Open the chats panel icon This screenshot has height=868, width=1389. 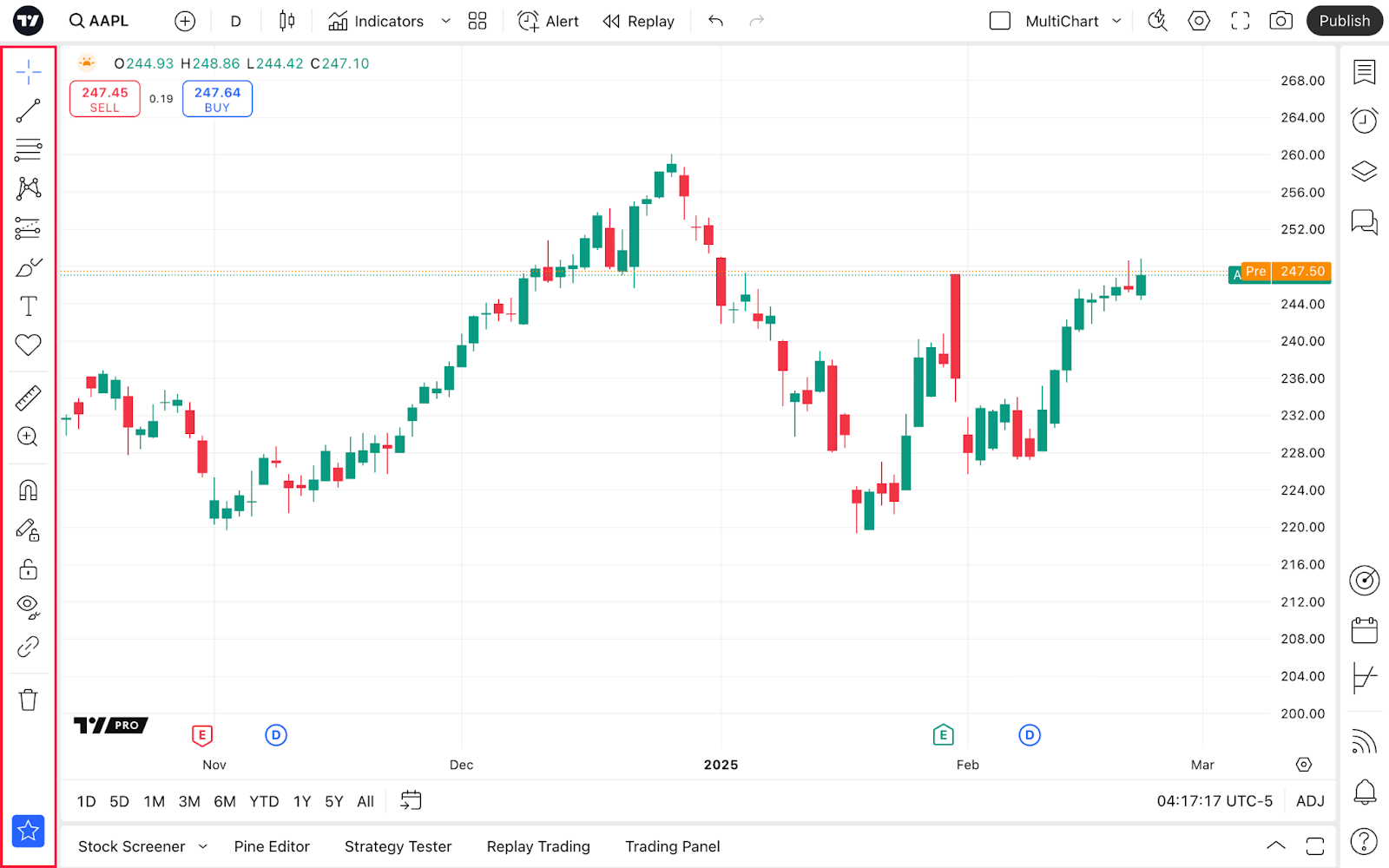[1365, 222]
